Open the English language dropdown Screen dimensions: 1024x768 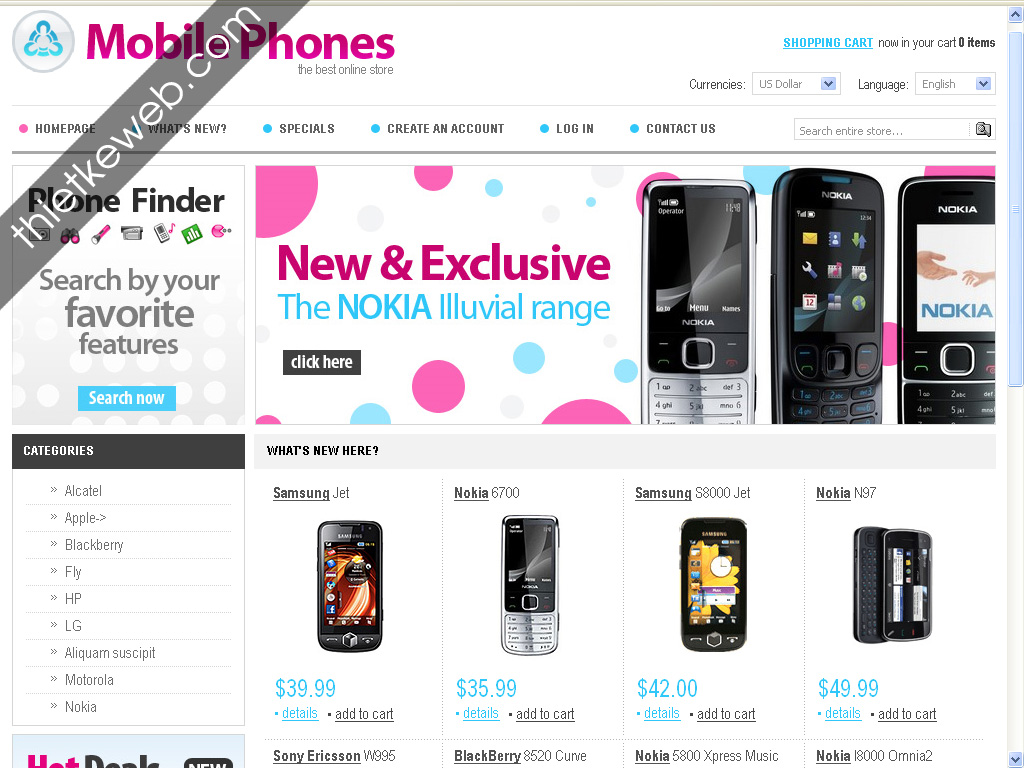click(x=955, y=84)
